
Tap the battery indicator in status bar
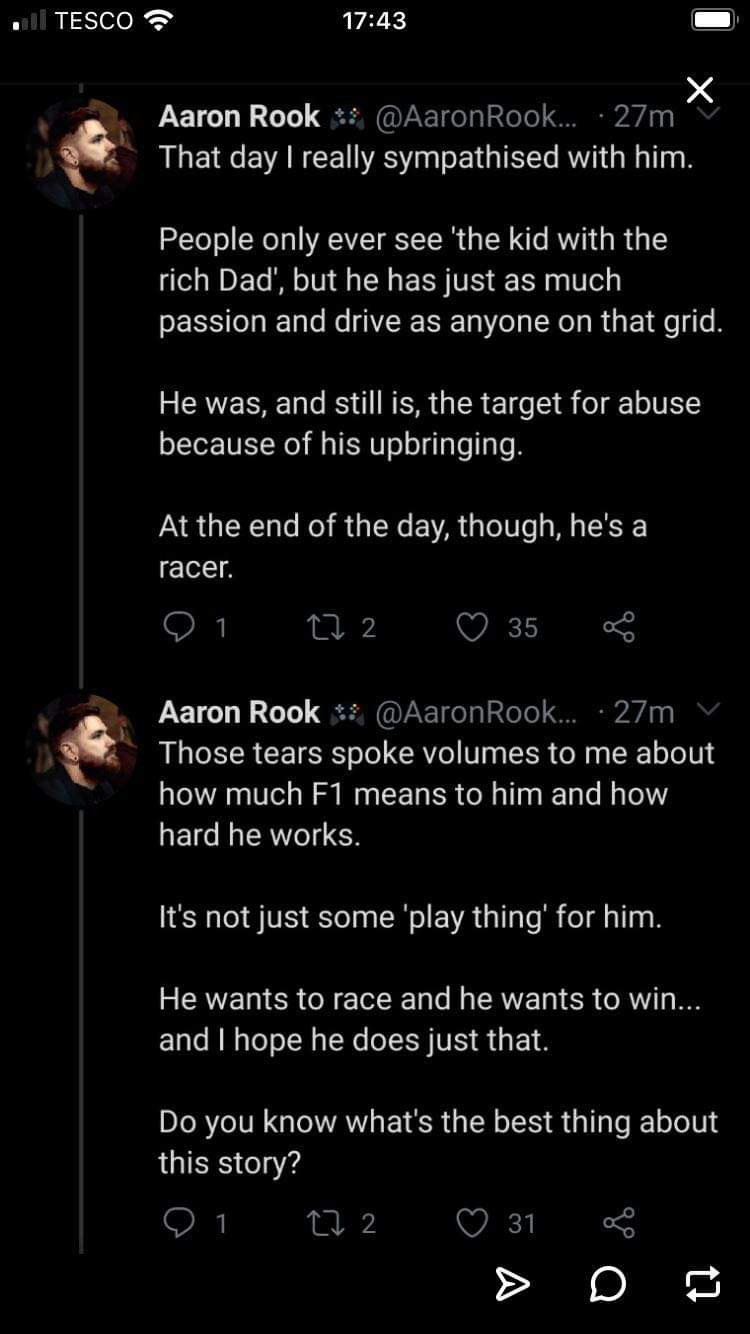[714, 21]
